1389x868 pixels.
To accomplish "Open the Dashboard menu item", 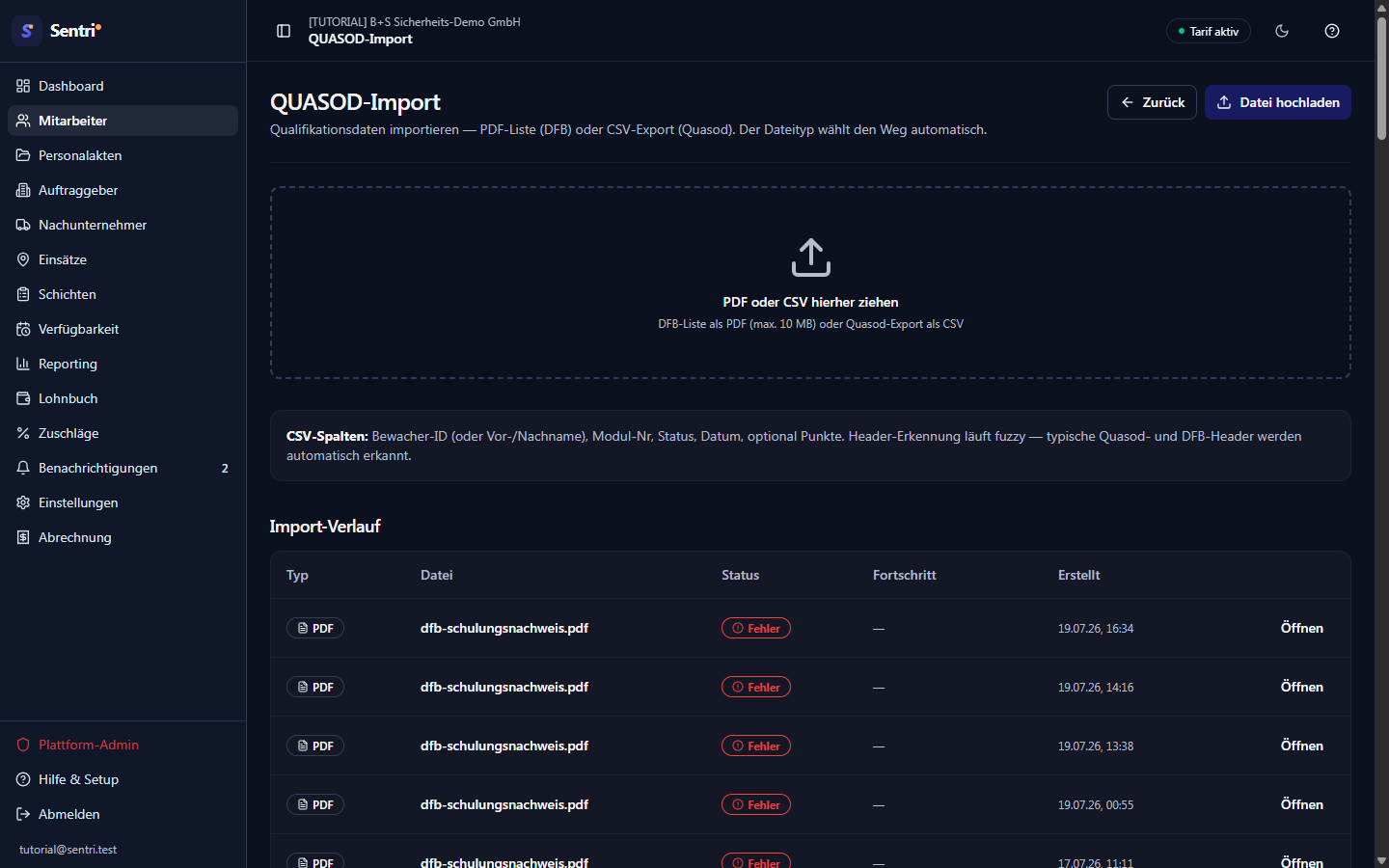I will [x=123, y=86].
